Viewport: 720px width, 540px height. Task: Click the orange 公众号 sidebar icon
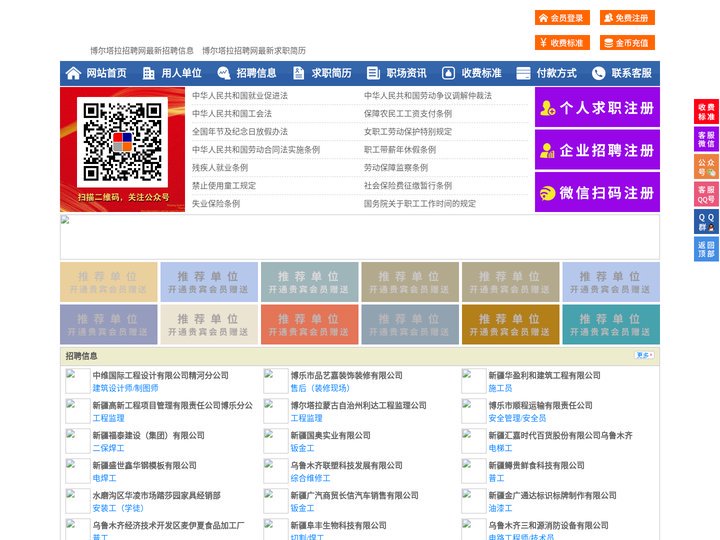[x=706, y=167]
